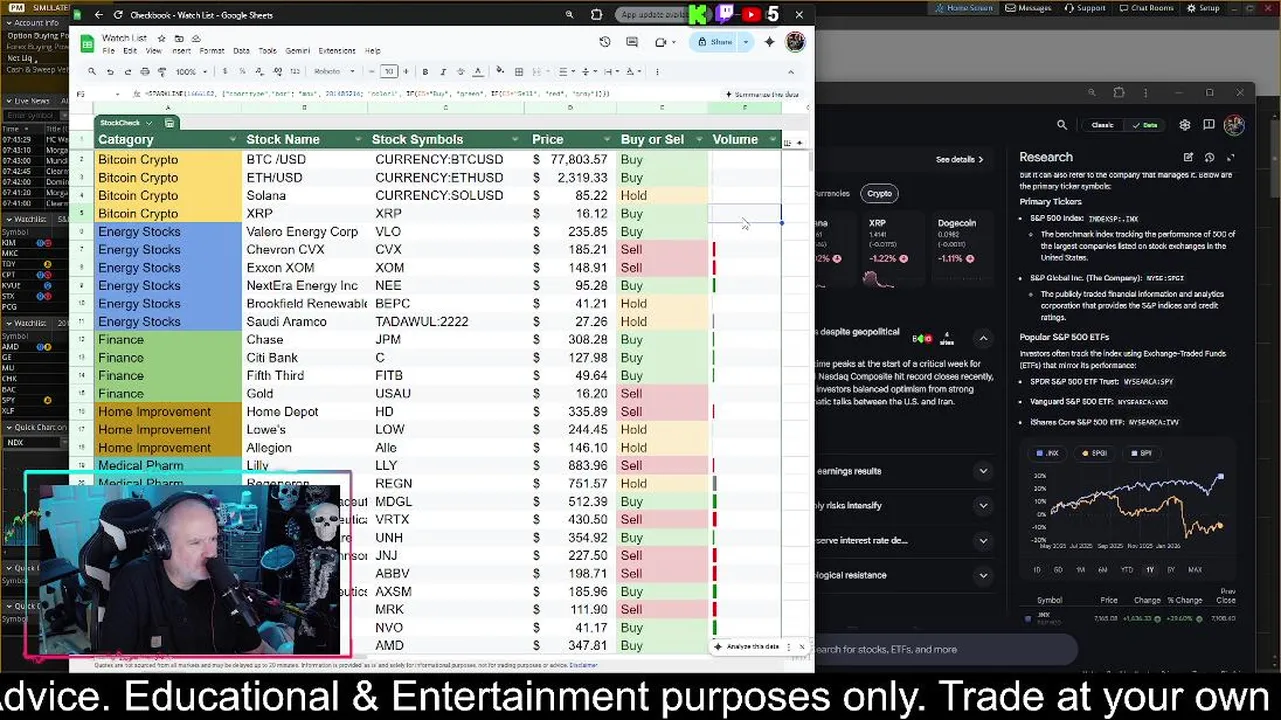
Task: Open the three-dot more toolbar options
Action: 657,72
